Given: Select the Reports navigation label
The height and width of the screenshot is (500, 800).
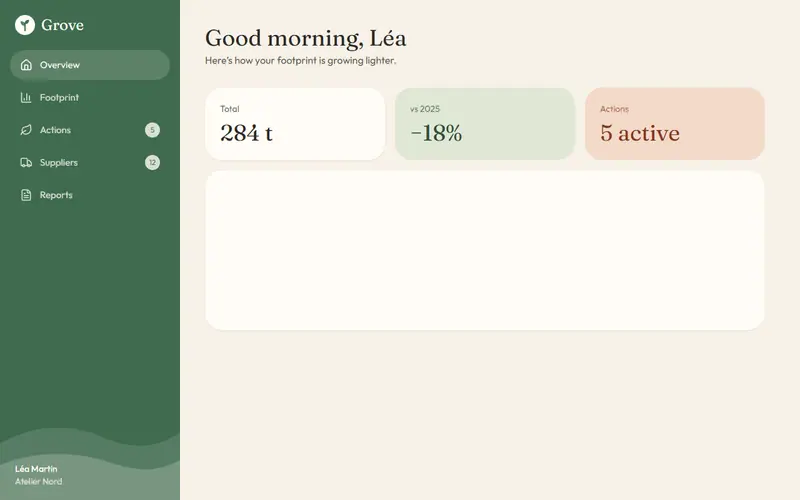Looking at the screenshot, I should (56, 195).
